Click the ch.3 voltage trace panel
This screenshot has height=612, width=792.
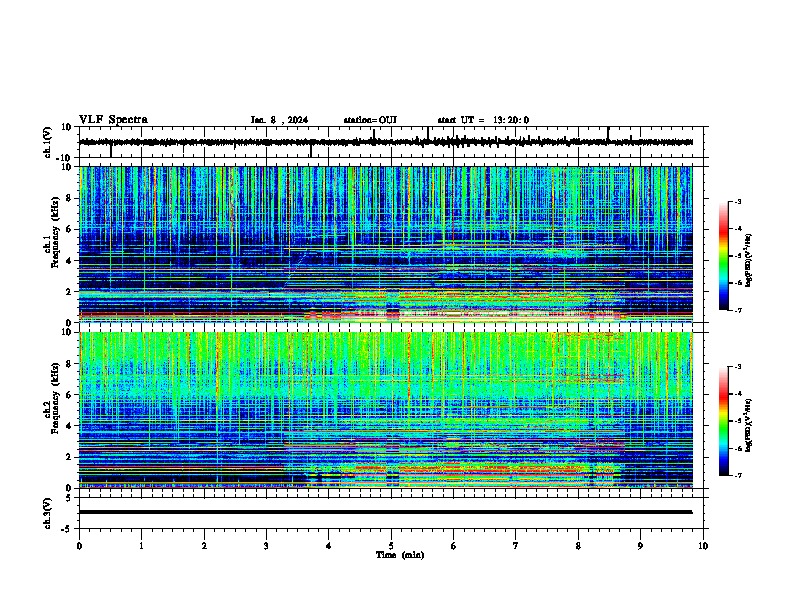tap(393, 513)
